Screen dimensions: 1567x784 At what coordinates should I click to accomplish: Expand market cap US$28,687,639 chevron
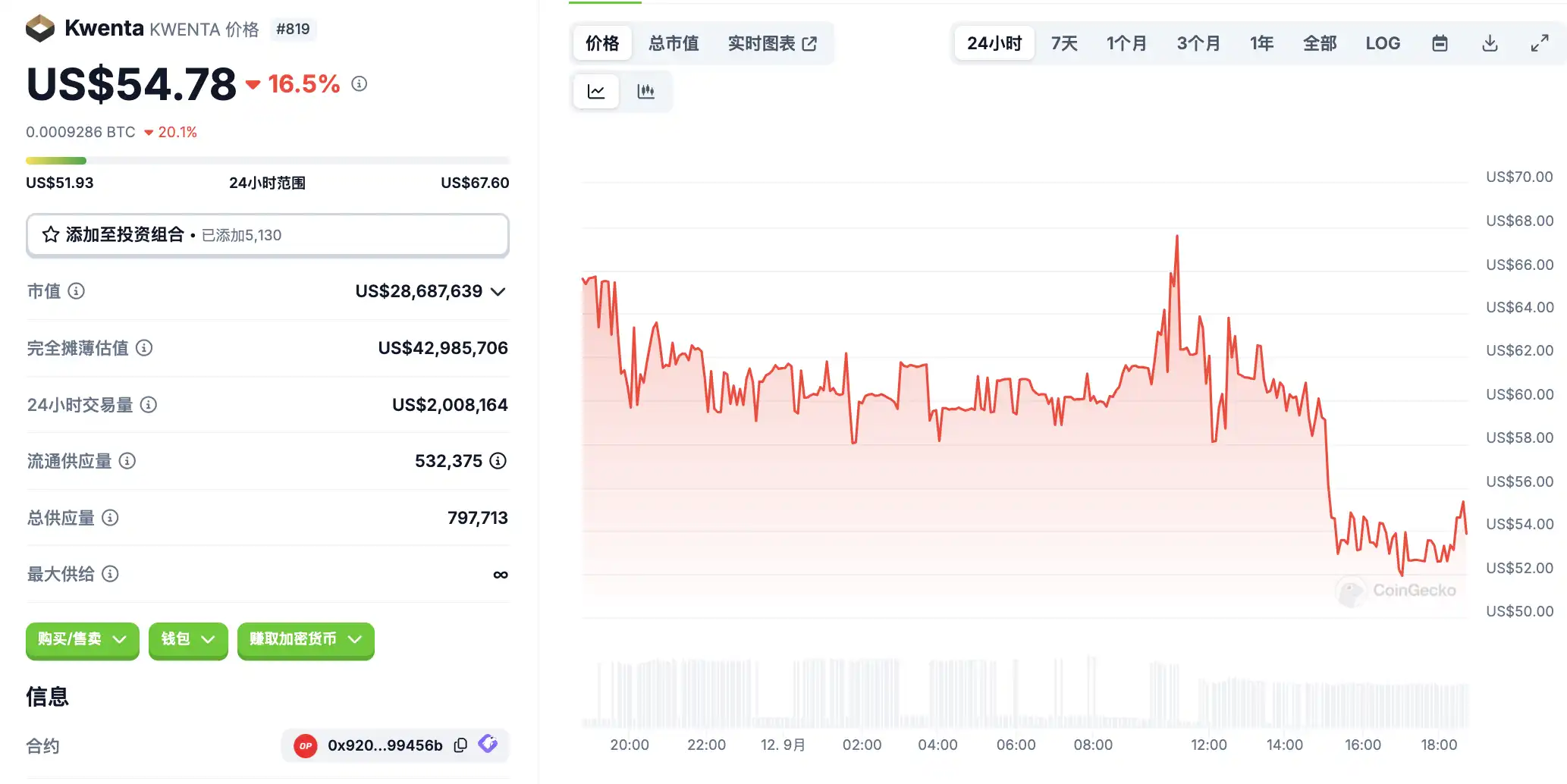tap(498, 292)
